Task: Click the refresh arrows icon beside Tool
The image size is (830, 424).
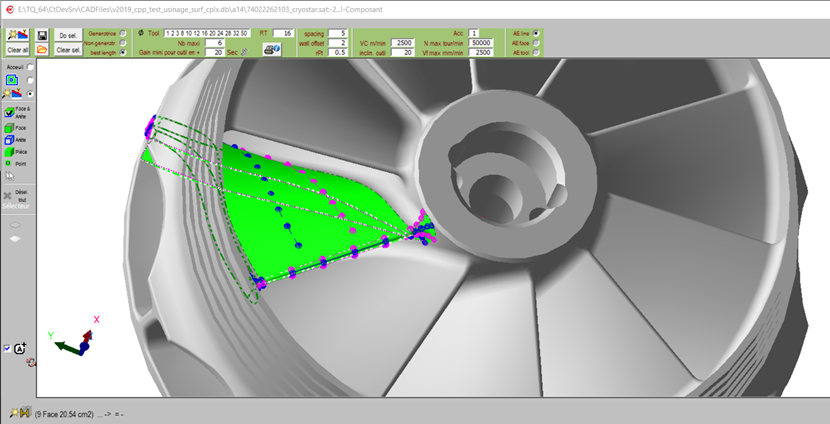Action: pos(141,33)
